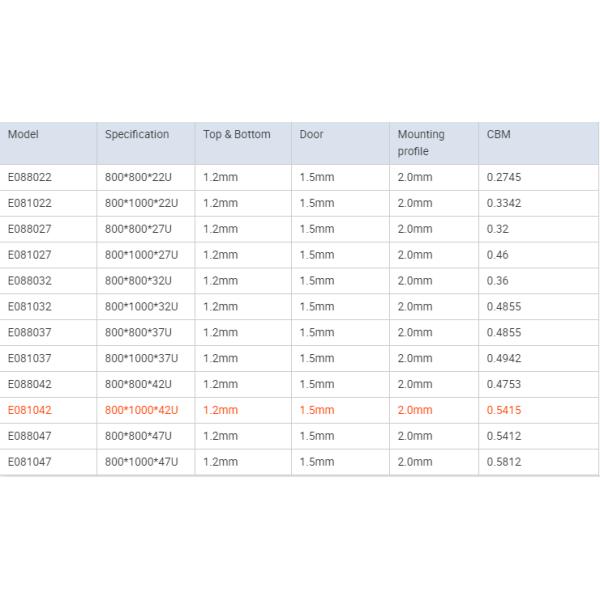
Task: Select the Top & Bottom column header
Action: click(237, 134)
